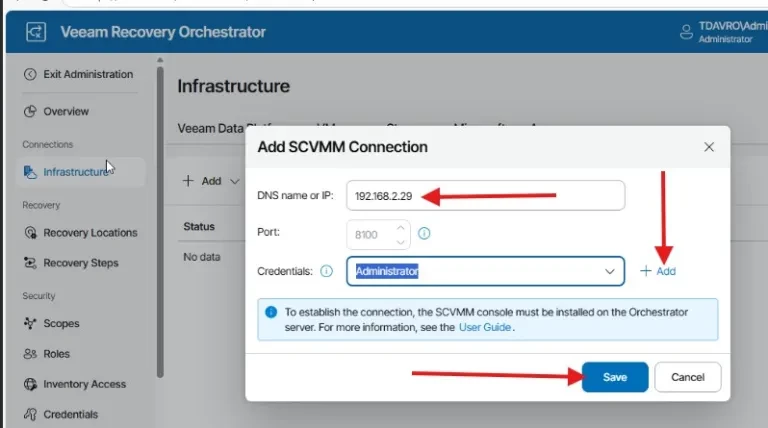Expand the Credentials dropdown
Screen dimensions: 768x428
[610, 271]
